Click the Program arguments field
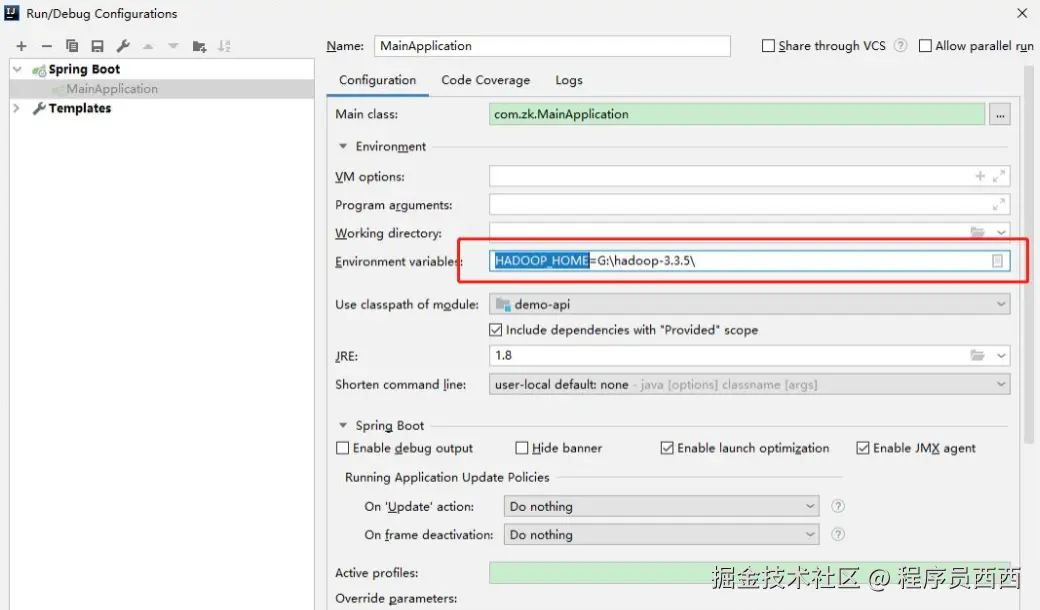 (749, 205)
